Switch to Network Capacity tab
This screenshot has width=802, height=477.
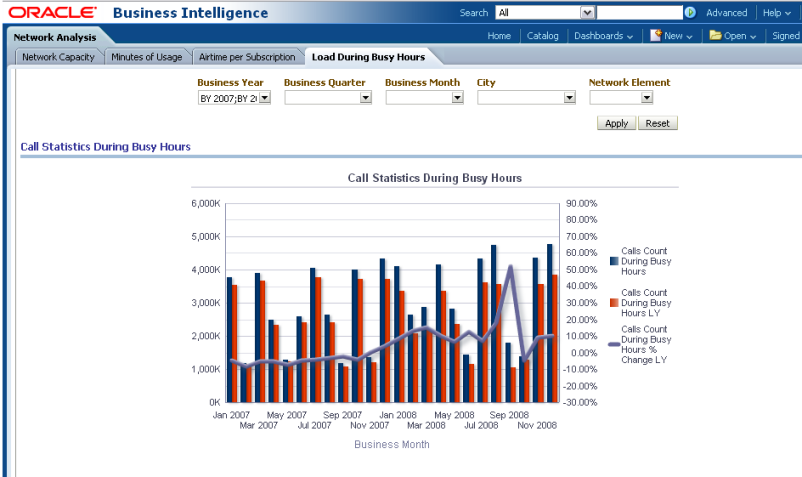pyautogui.click(x=58, y=57)
